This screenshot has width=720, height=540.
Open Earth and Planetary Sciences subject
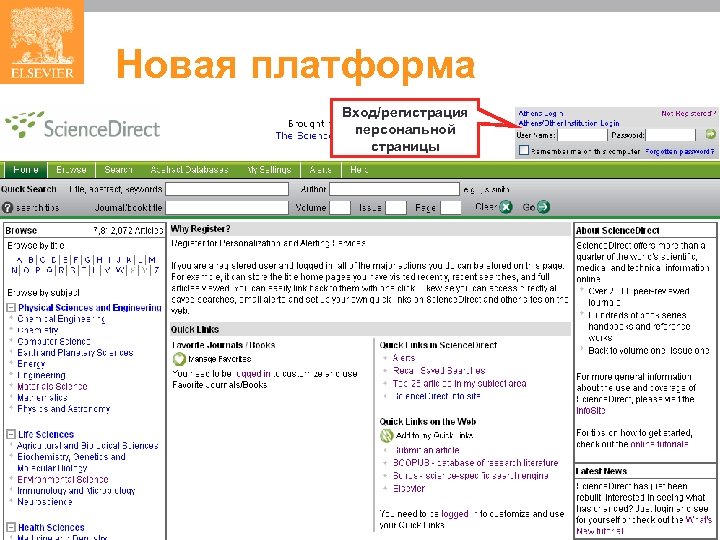tap(75, 353)
